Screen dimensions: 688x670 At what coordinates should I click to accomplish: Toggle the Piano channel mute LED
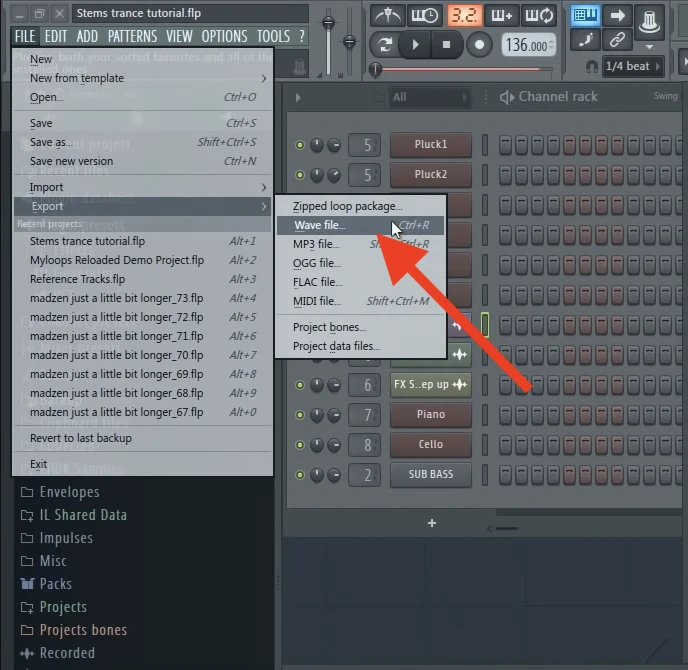pos(299,415)
